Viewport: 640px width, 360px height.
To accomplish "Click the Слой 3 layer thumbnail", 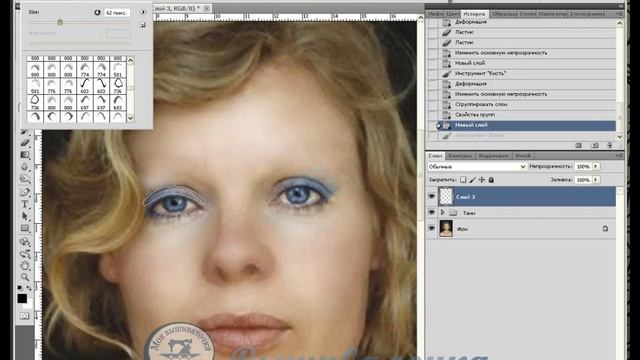I will pos(446,196).
